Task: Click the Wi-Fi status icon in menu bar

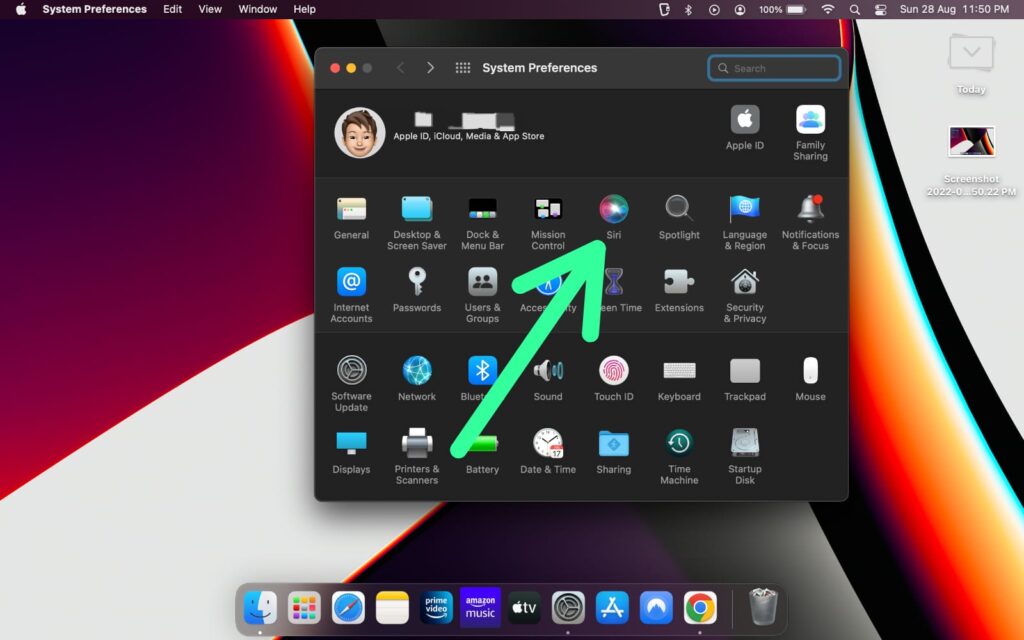Action: click(x=827, y=9)
